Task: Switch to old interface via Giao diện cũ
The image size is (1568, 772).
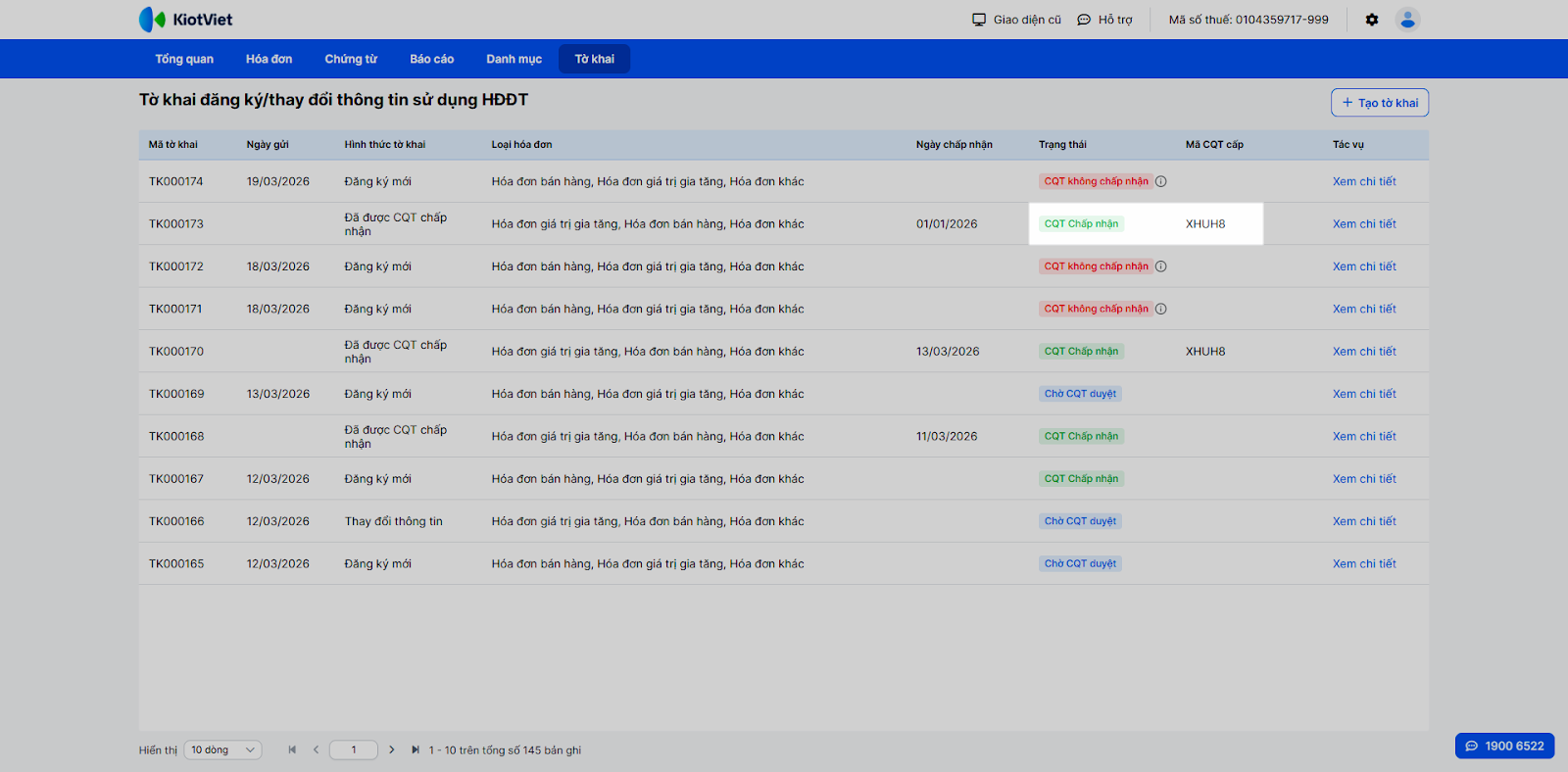Action: [1016, 20]
